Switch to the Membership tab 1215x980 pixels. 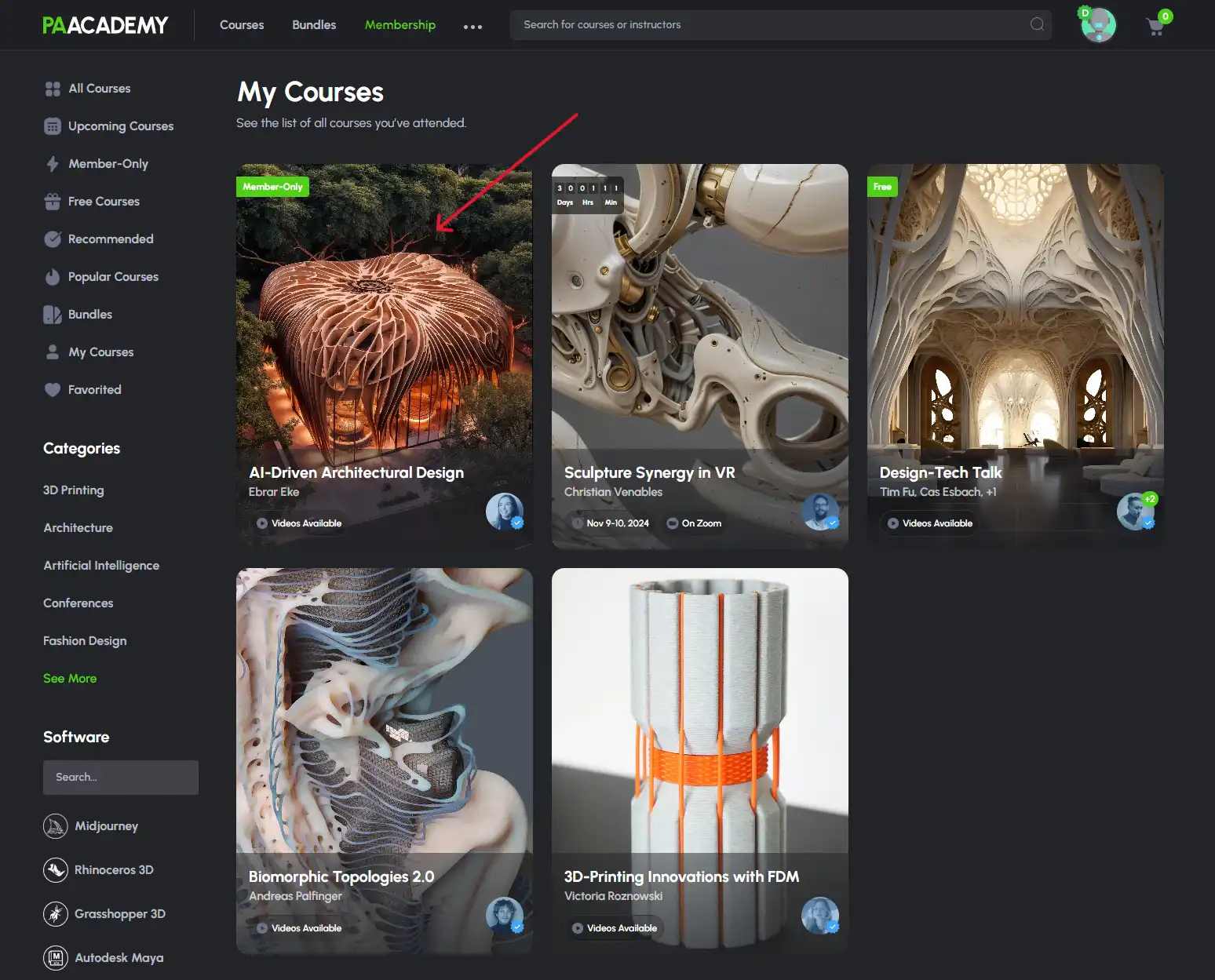(x=400, y=24)
